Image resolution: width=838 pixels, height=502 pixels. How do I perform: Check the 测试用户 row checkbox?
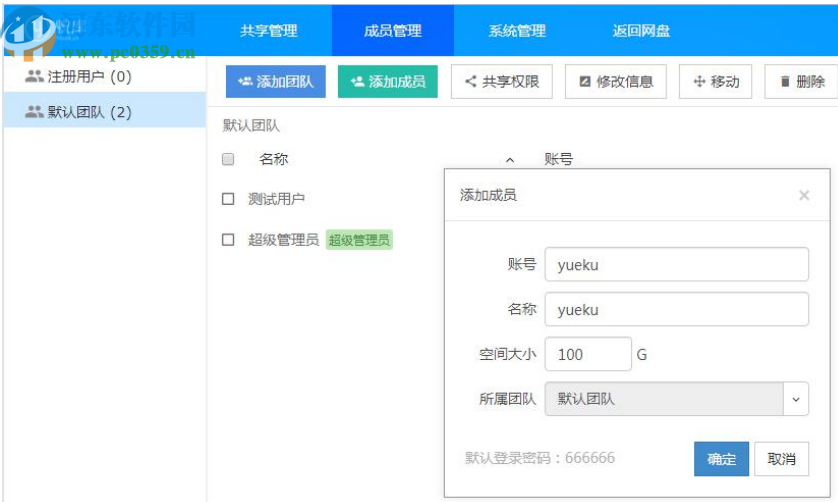pyautogui.click(x=228, y=199)
